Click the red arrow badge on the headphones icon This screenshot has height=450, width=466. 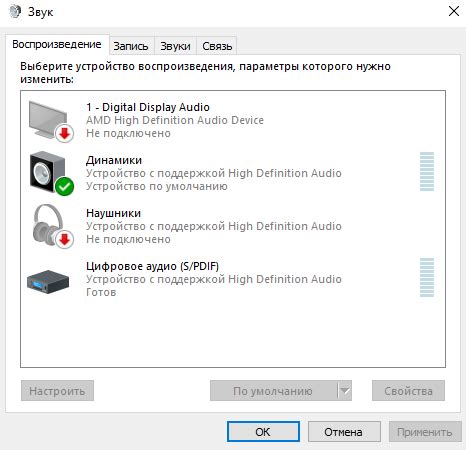(x=64, y=239)
